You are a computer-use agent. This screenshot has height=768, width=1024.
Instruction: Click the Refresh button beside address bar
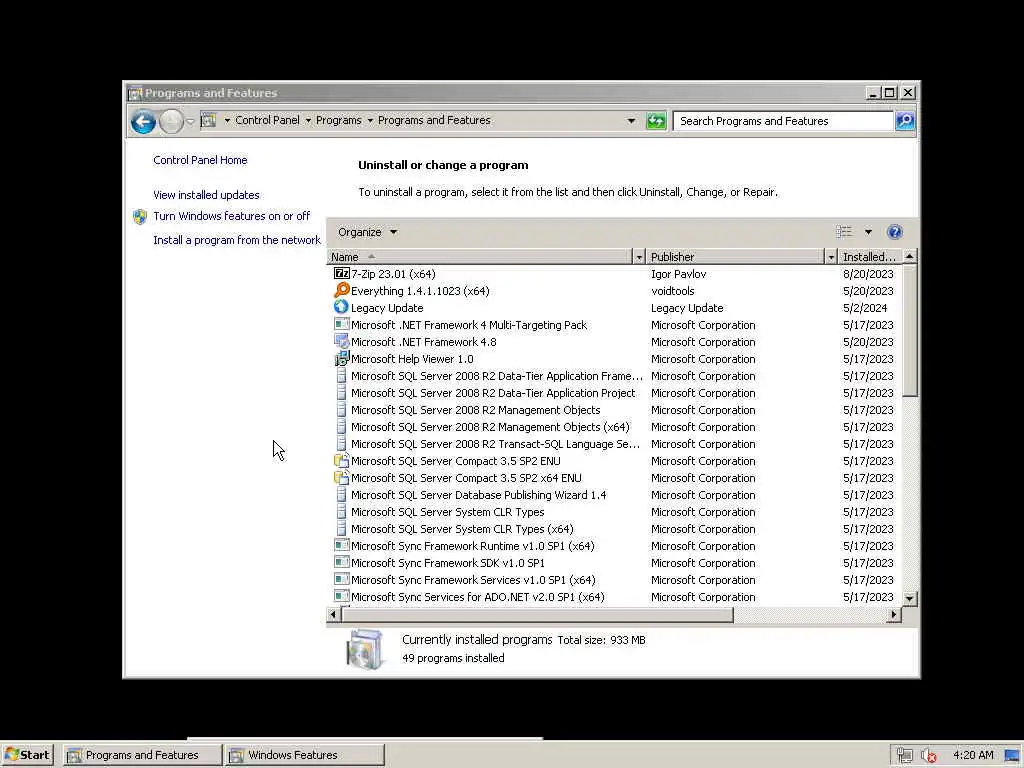click(656, 121)
